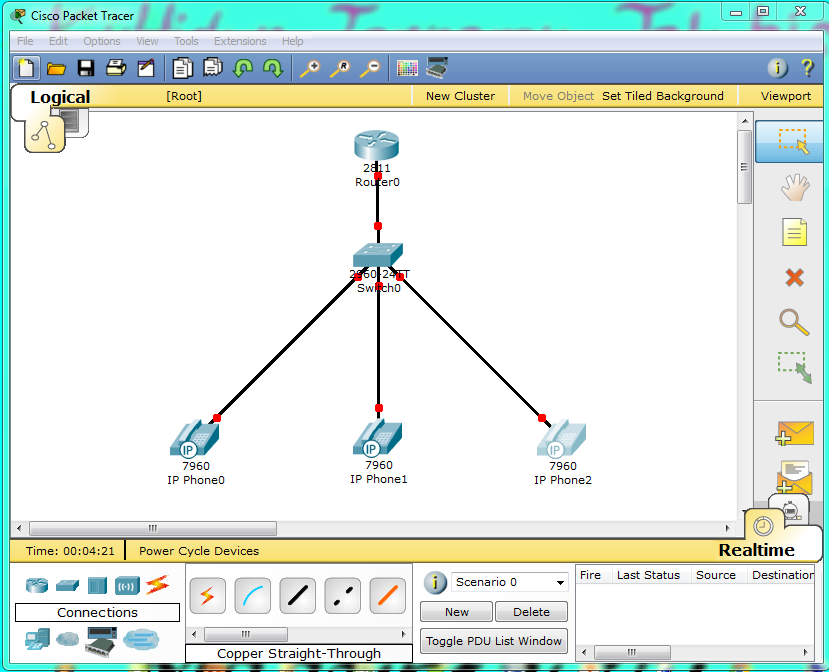
Task: Select the Multiuser Connection category
Action: [141, 639]
